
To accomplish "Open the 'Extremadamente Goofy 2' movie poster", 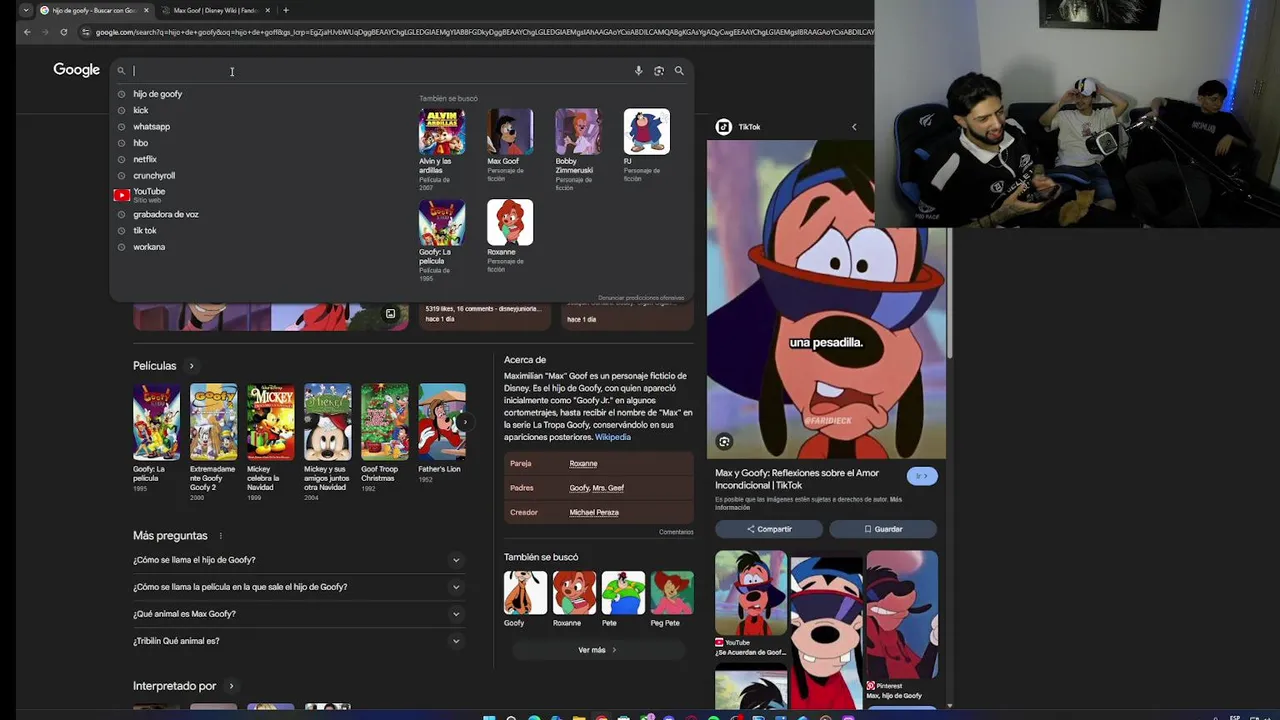I will 213,422.
